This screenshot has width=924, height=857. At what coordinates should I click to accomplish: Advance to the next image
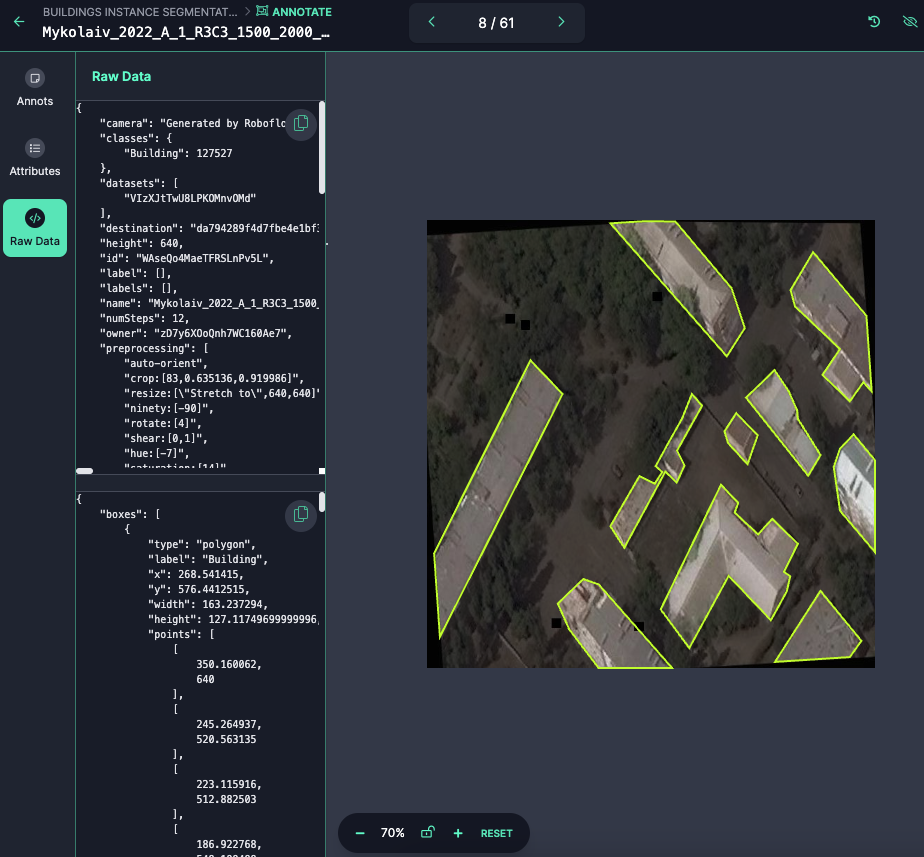tap(561, 22)
